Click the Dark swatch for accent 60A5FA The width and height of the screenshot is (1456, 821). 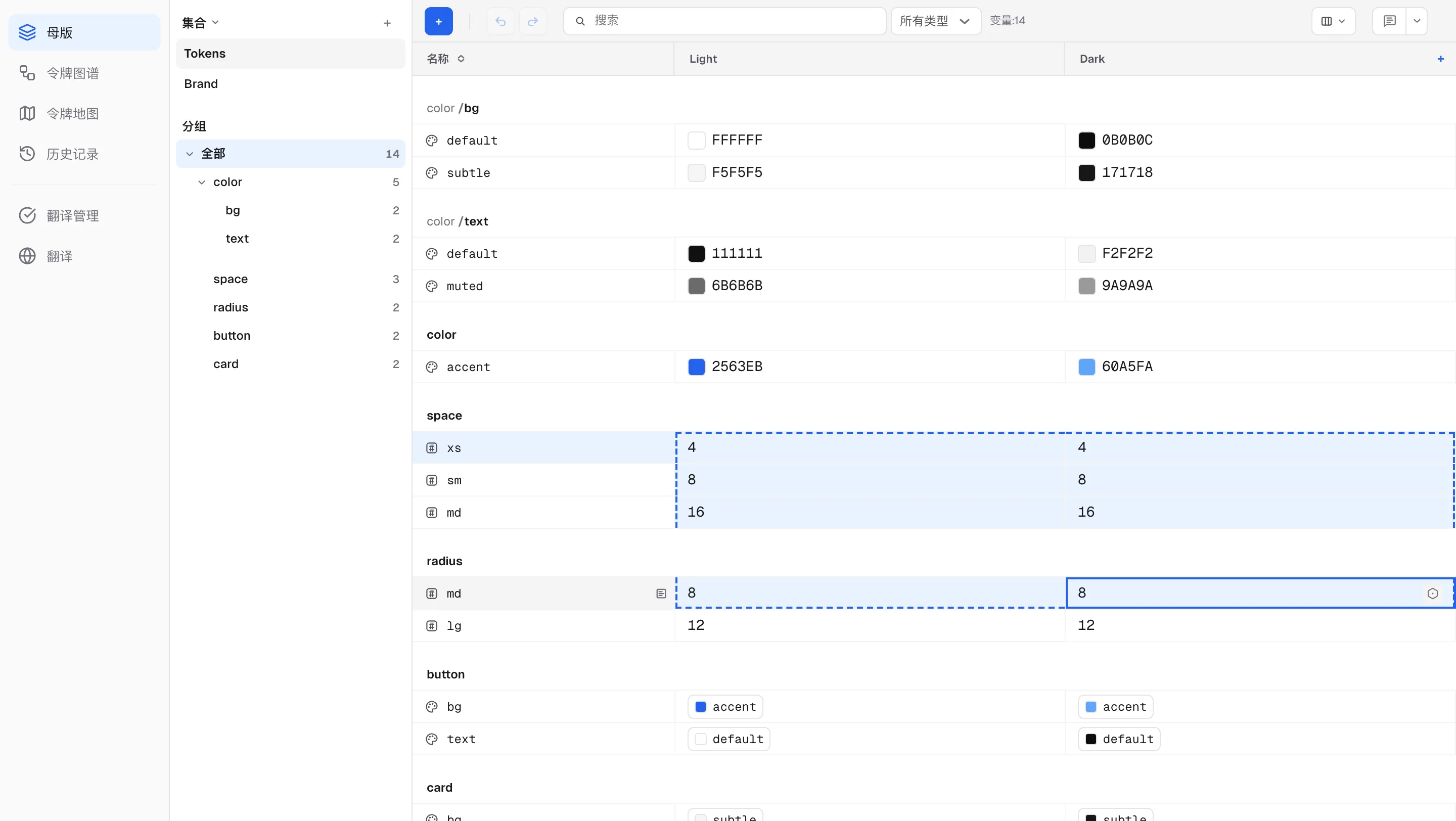point(1086,367)
